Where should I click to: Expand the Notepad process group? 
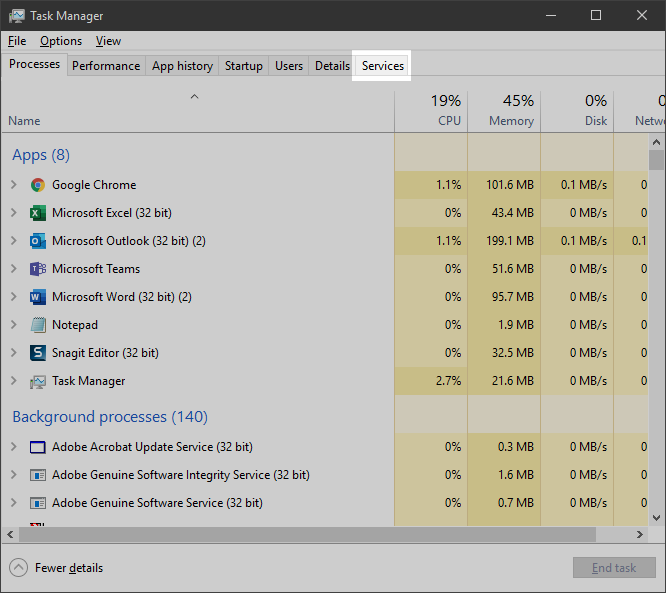[14, 325]
